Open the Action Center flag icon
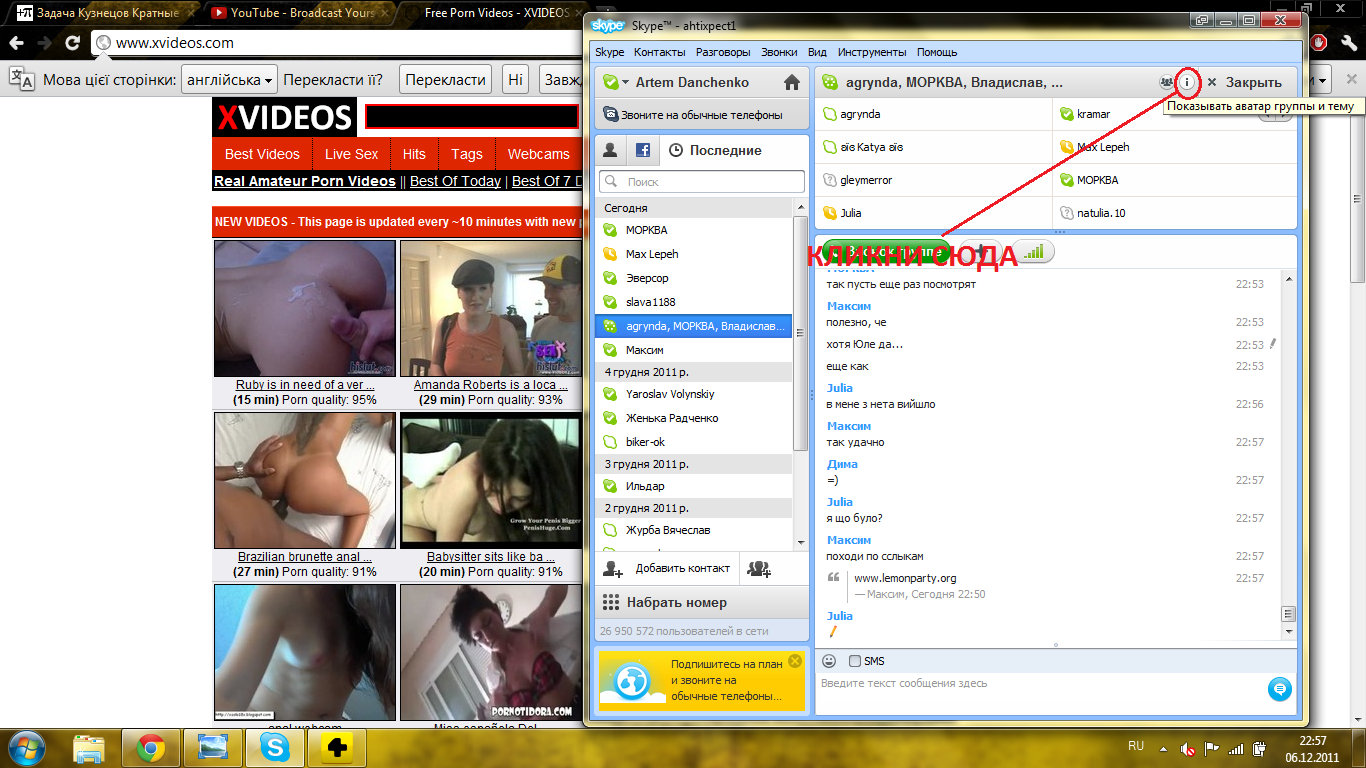The width and height of the screenshot is (1366, 768). (1212, 748)
